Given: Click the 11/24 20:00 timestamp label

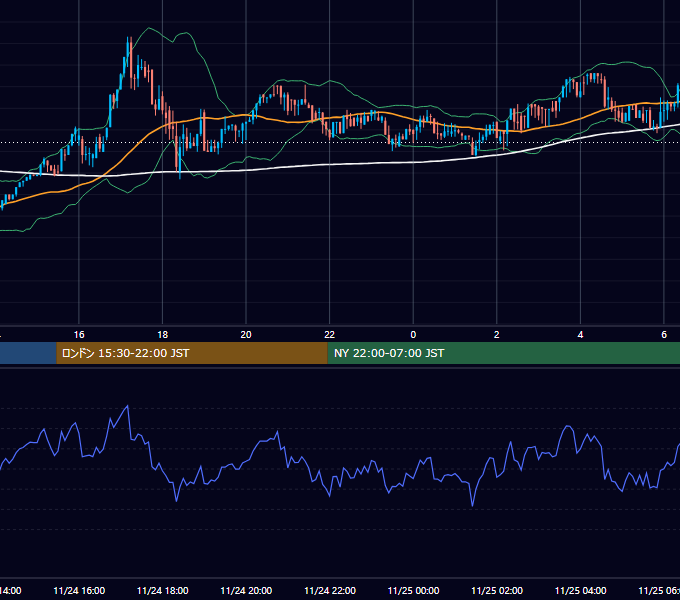Looking at the screenshot, I should click(x=246, y=591).
